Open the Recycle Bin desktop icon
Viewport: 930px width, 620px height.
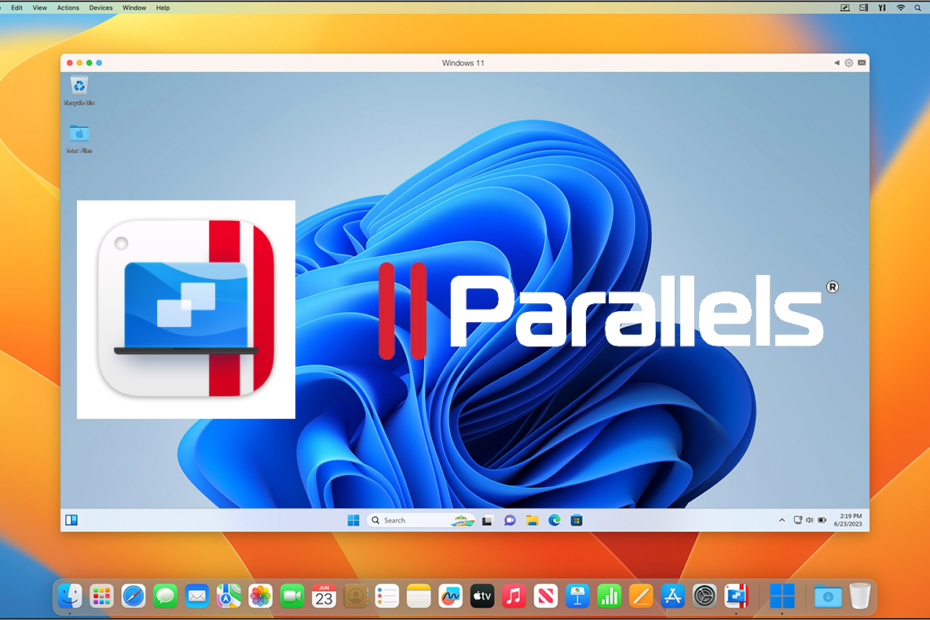coord(79,88)
